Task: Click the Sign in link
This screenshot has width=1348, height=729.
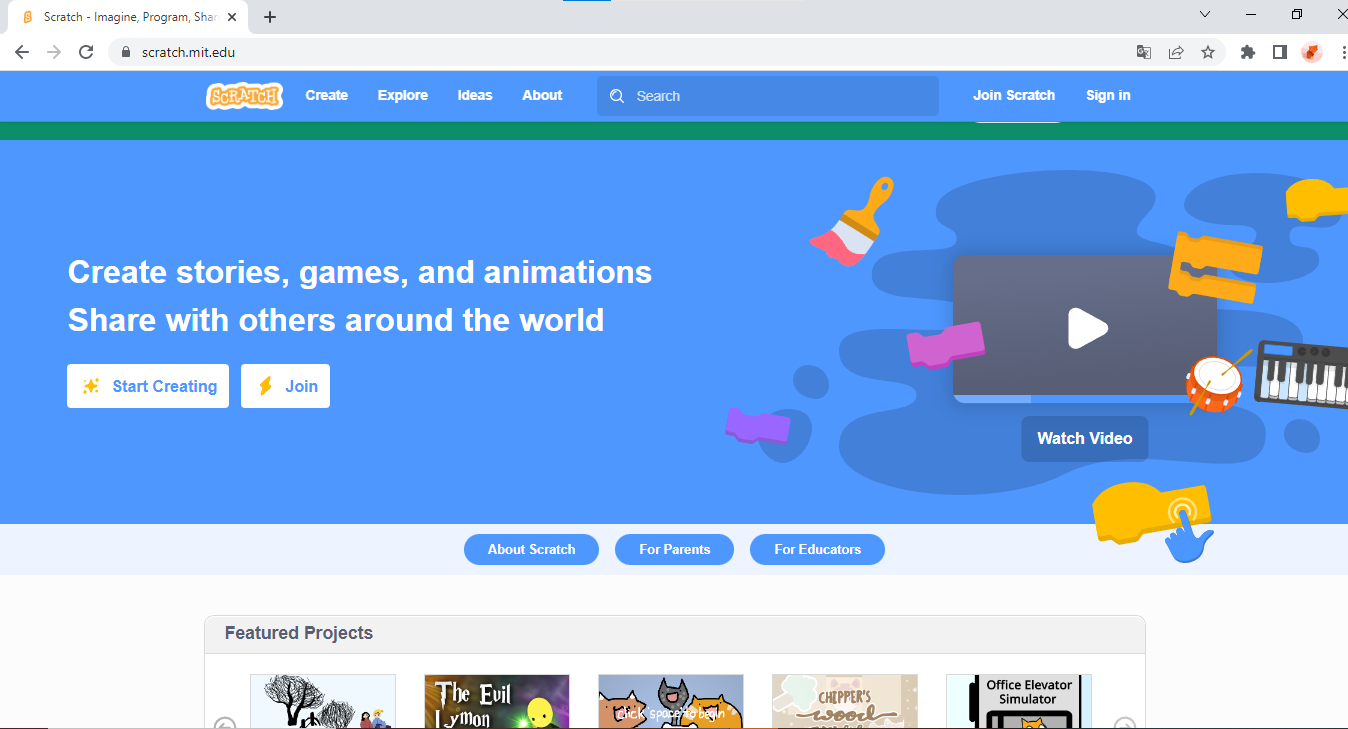Action: point(1108,96)
